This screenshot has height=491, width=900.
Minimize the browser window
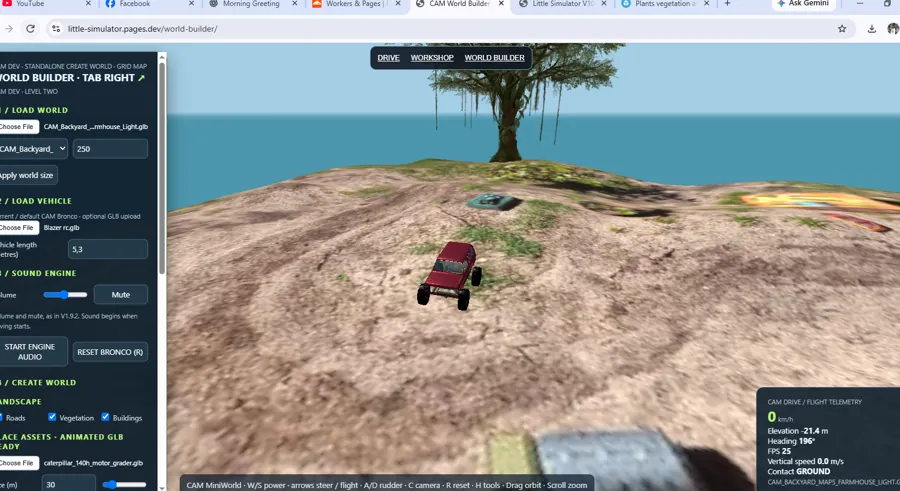pyautogui.click(x=860, y=3)
